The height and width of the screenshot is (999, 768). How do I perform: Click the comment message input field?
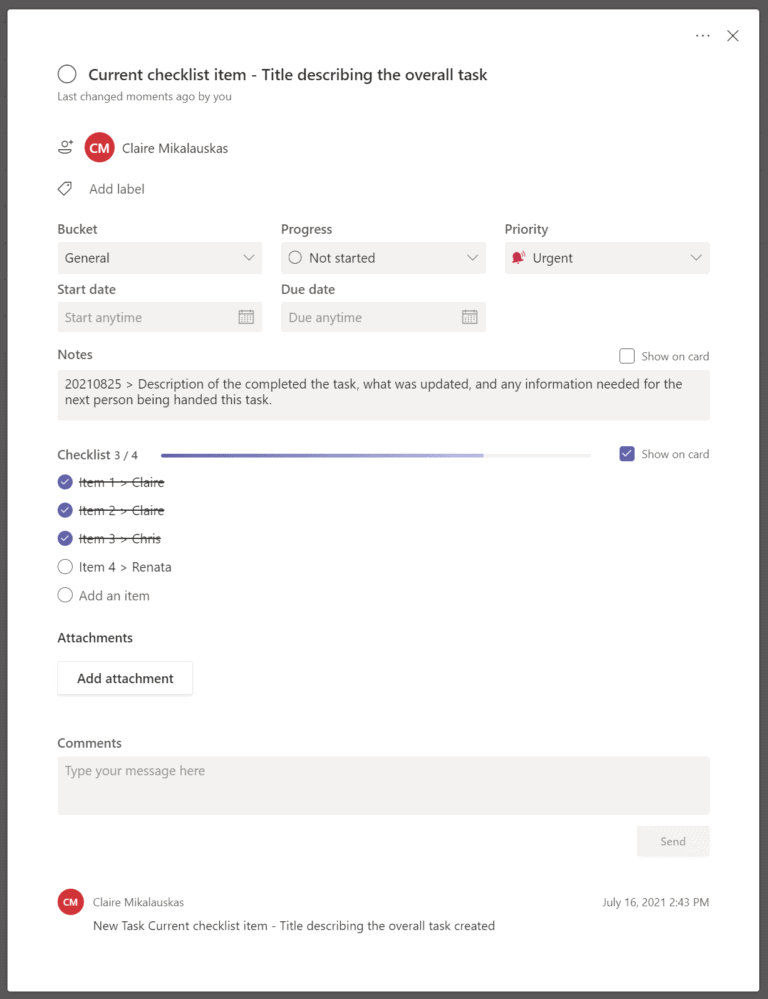click(x=383, y=785)
